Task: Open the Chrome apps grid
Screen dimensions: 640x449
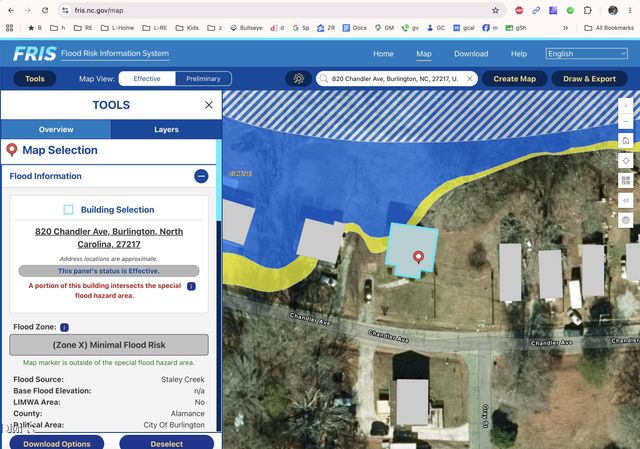Action: [9, 28]
